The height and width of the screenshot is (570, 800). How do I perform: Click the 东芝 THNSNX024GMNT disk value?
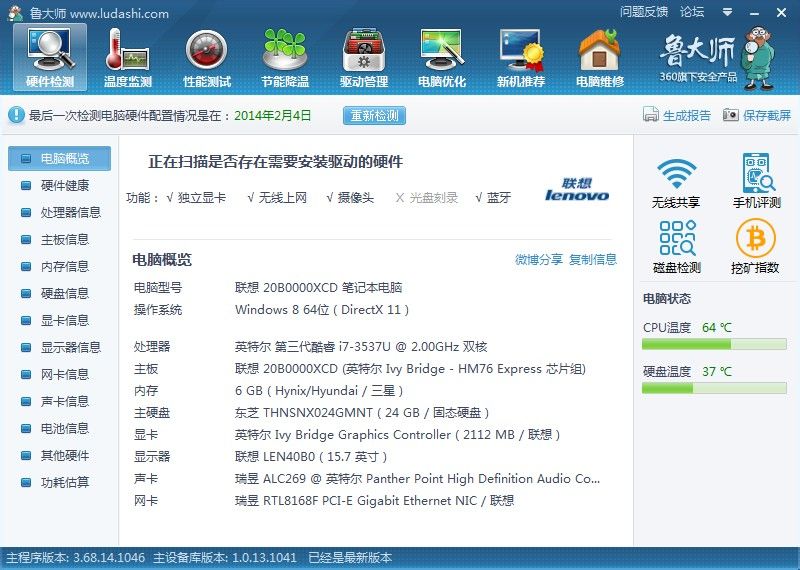point(362,413)
